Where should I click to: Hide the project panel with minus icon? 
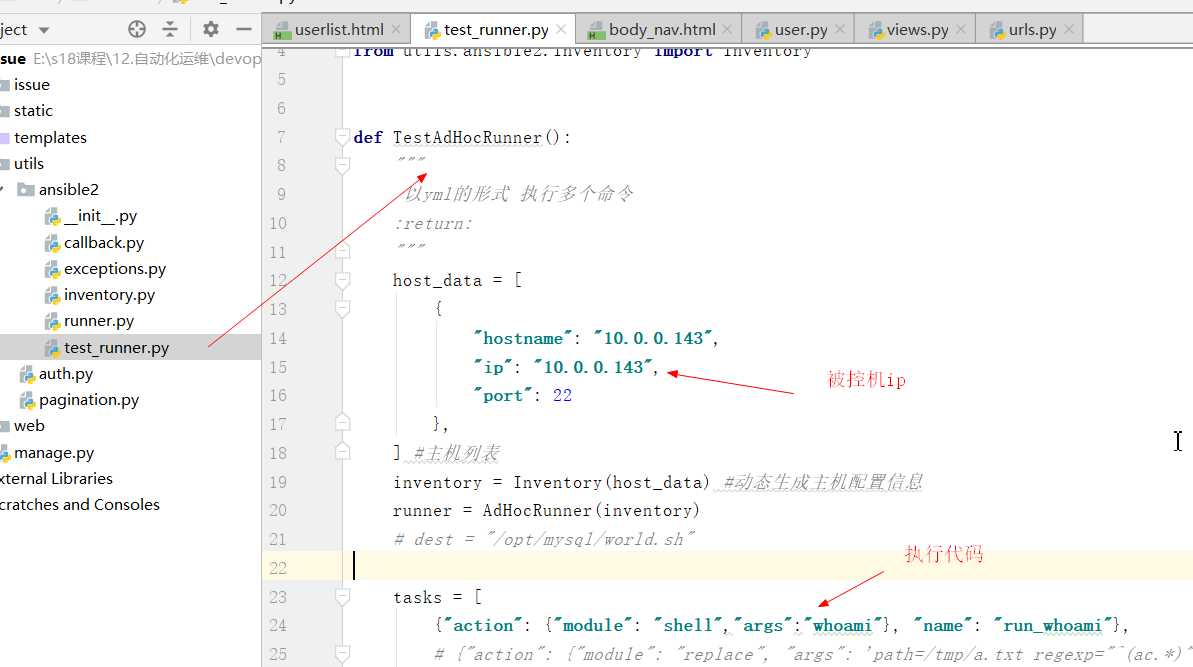coord(243,30)
